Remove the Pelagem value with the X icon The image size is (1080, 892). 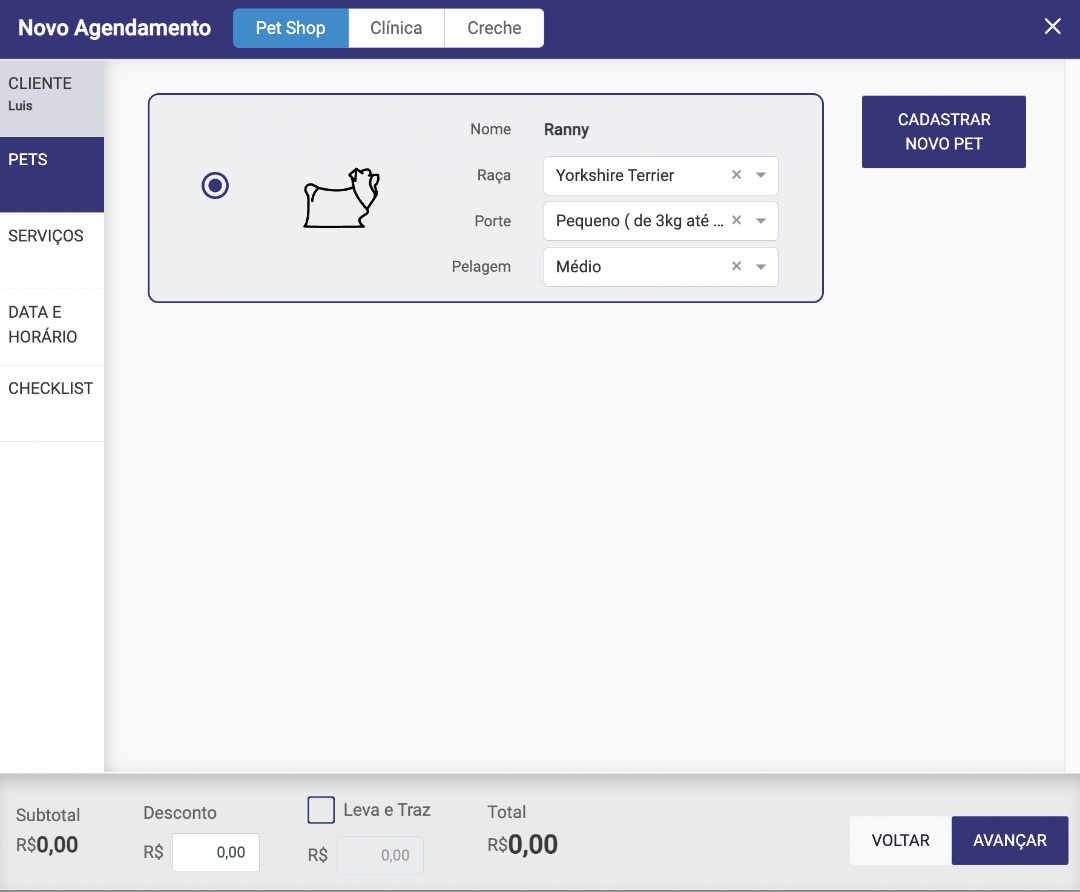(736, 267)
